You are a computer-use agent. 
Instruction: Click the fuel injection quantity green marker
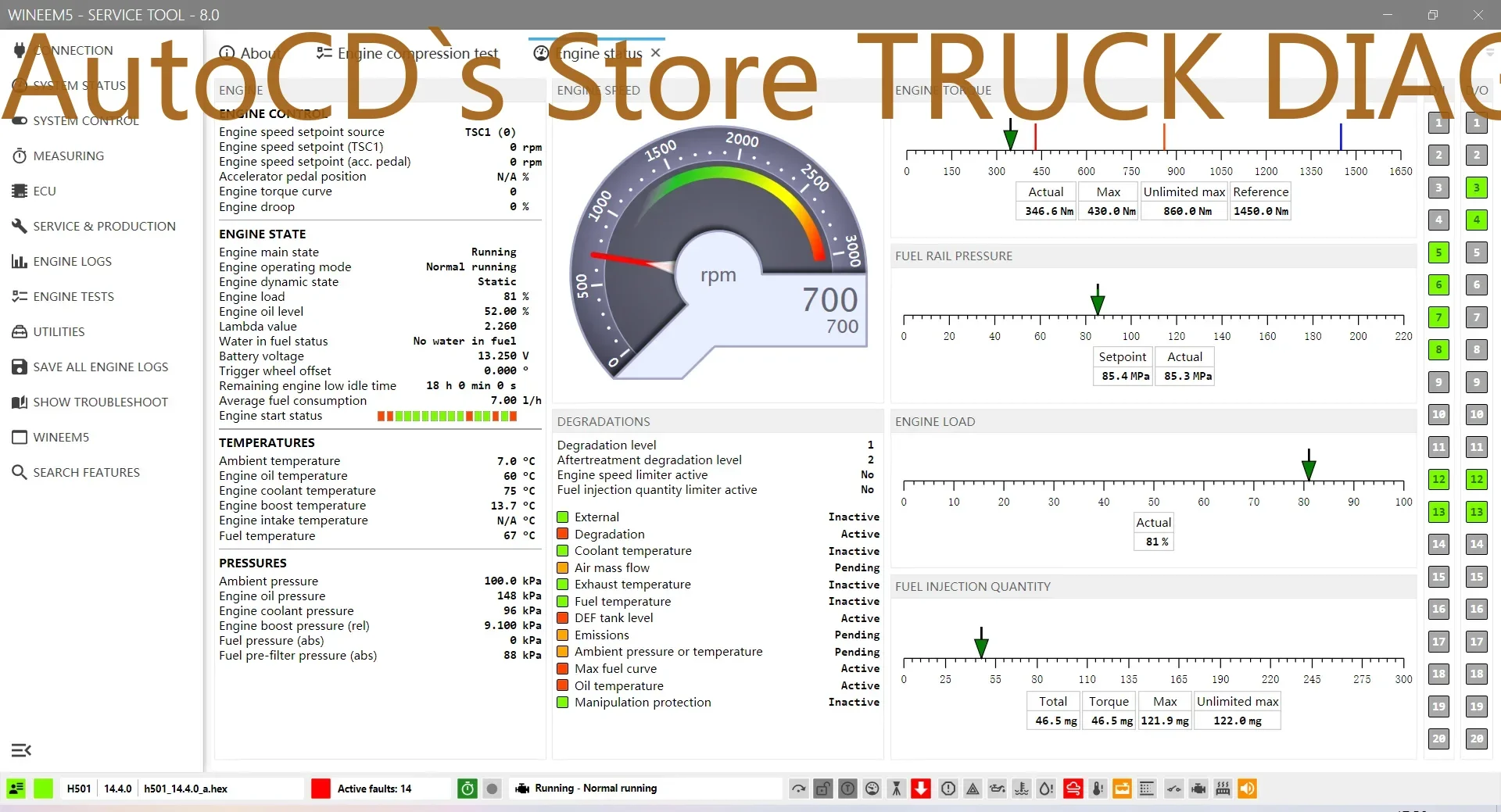(981, 642)
